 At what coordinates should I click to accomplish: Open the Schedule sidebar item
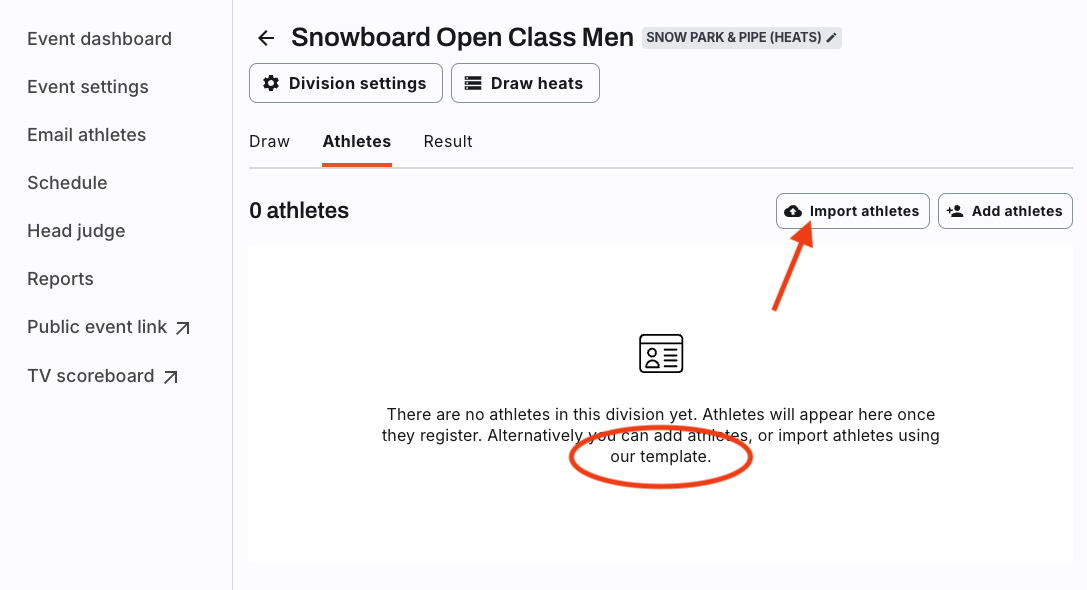(67, 182)
